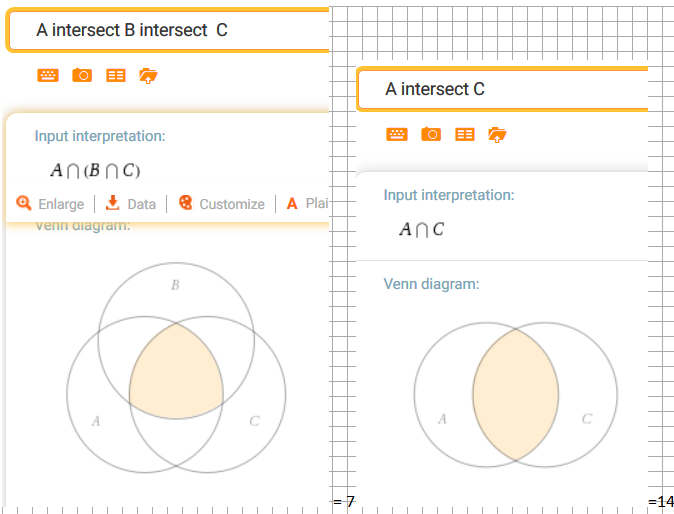Click the A ∩ (B ∩ C) formula
This screenshot has height=514, width=674.
95,170
